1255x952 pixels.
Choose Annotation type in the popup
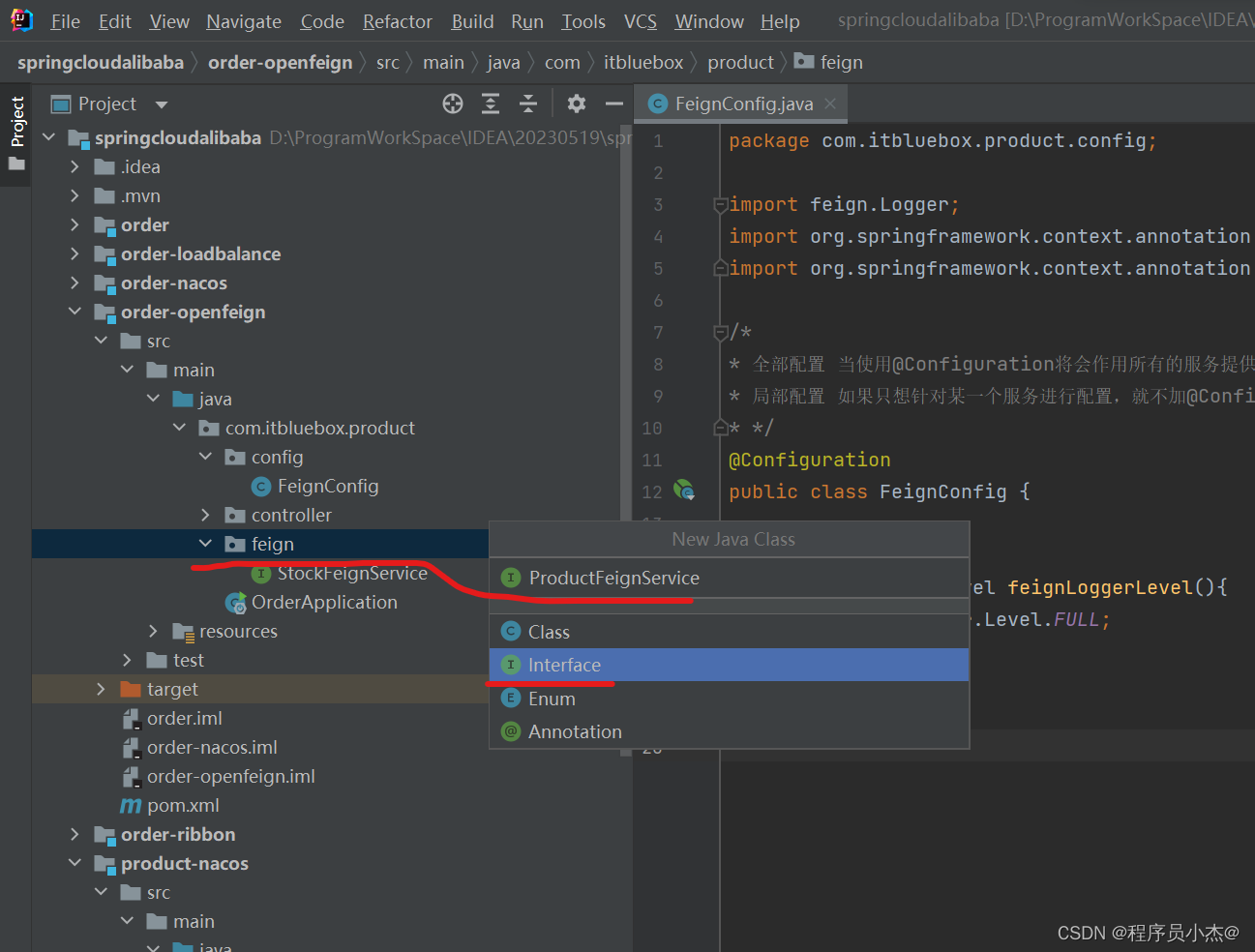pyautogui.click(x=730, y=731)
